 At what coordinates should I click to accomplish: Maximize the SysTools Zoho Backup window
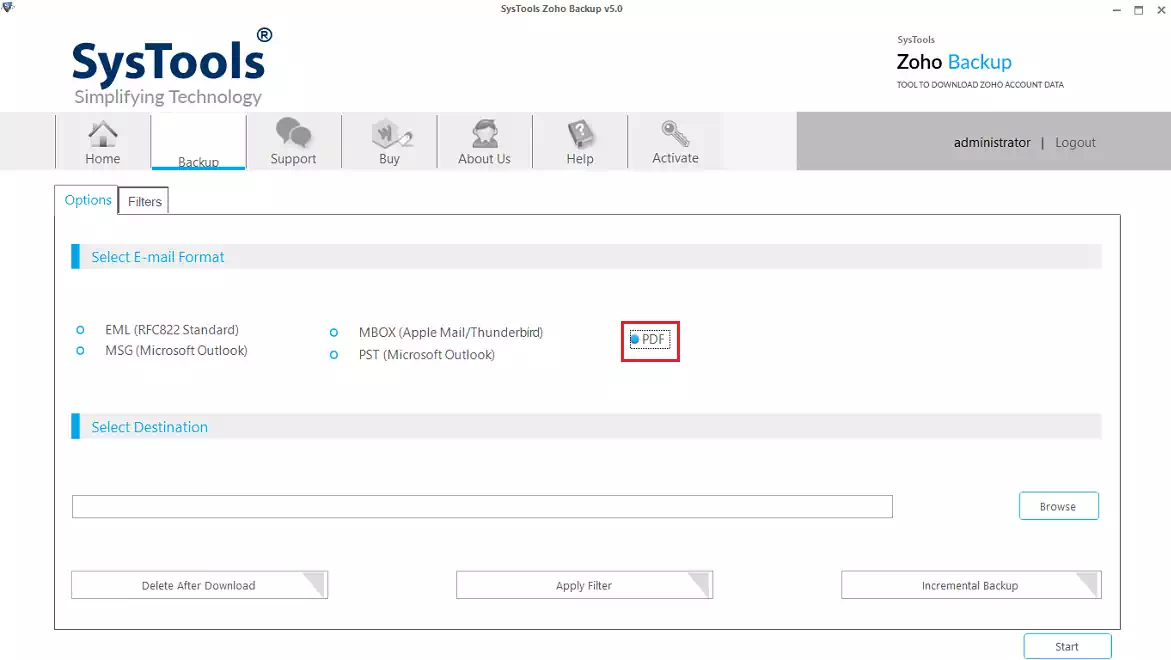(1139, 10)
